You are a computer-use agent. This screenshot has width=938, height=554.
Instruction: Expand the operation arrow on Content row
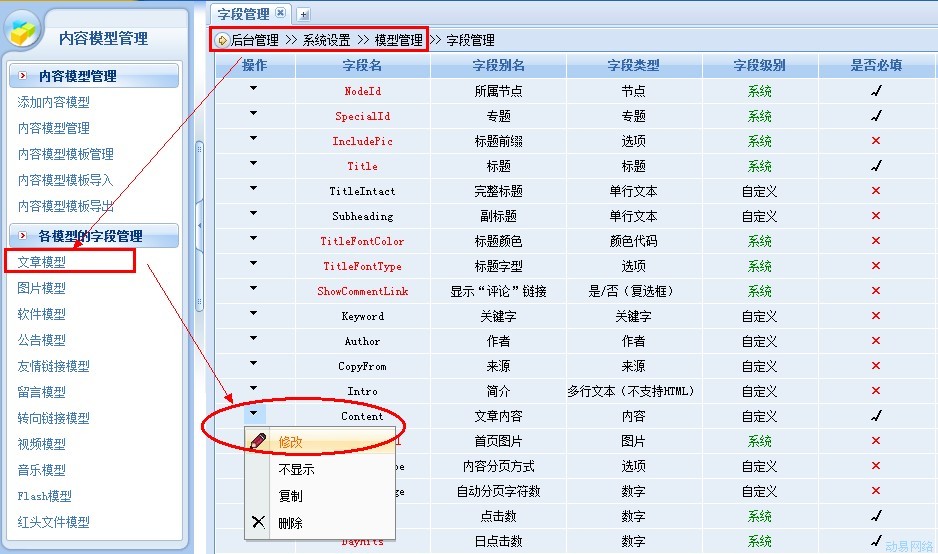pos(254,413)
